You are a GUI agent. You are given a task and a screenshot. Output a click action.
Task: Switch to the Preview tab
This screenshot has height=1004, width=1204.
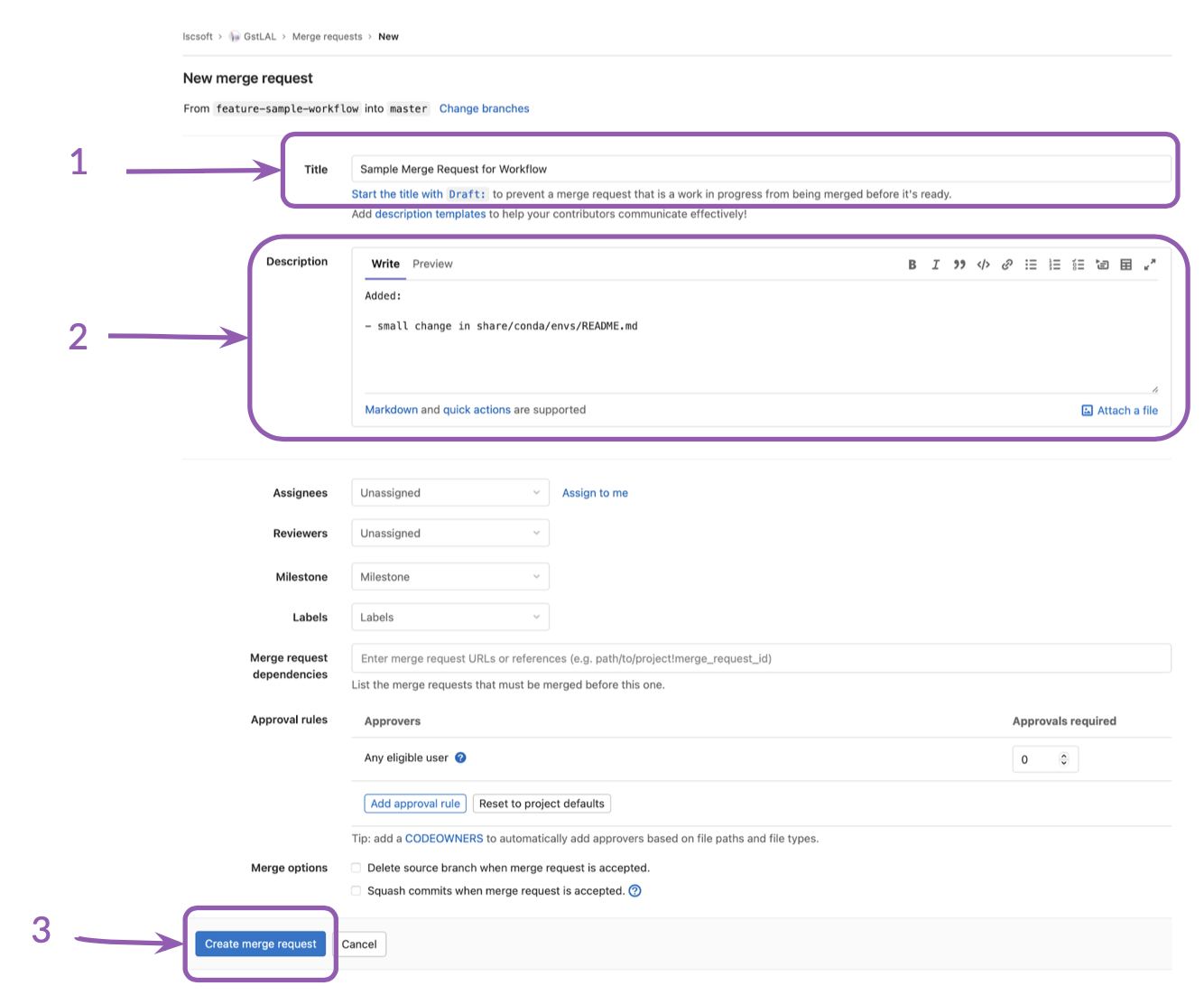click(x=432, y=265)
